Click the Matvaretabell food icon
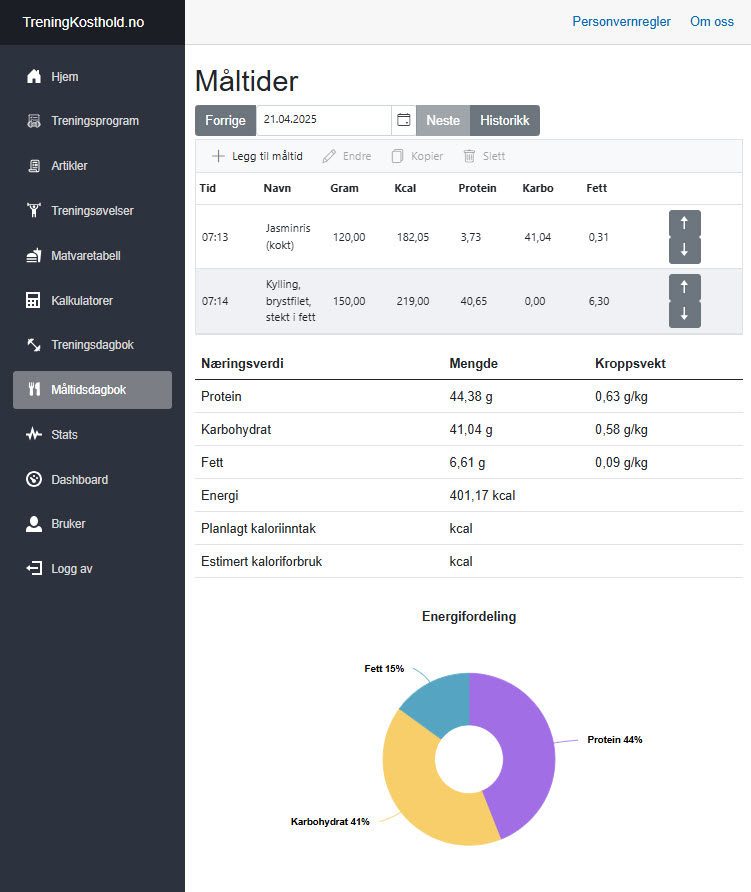This screenshot has width=751, height=892. pos(34,255)
